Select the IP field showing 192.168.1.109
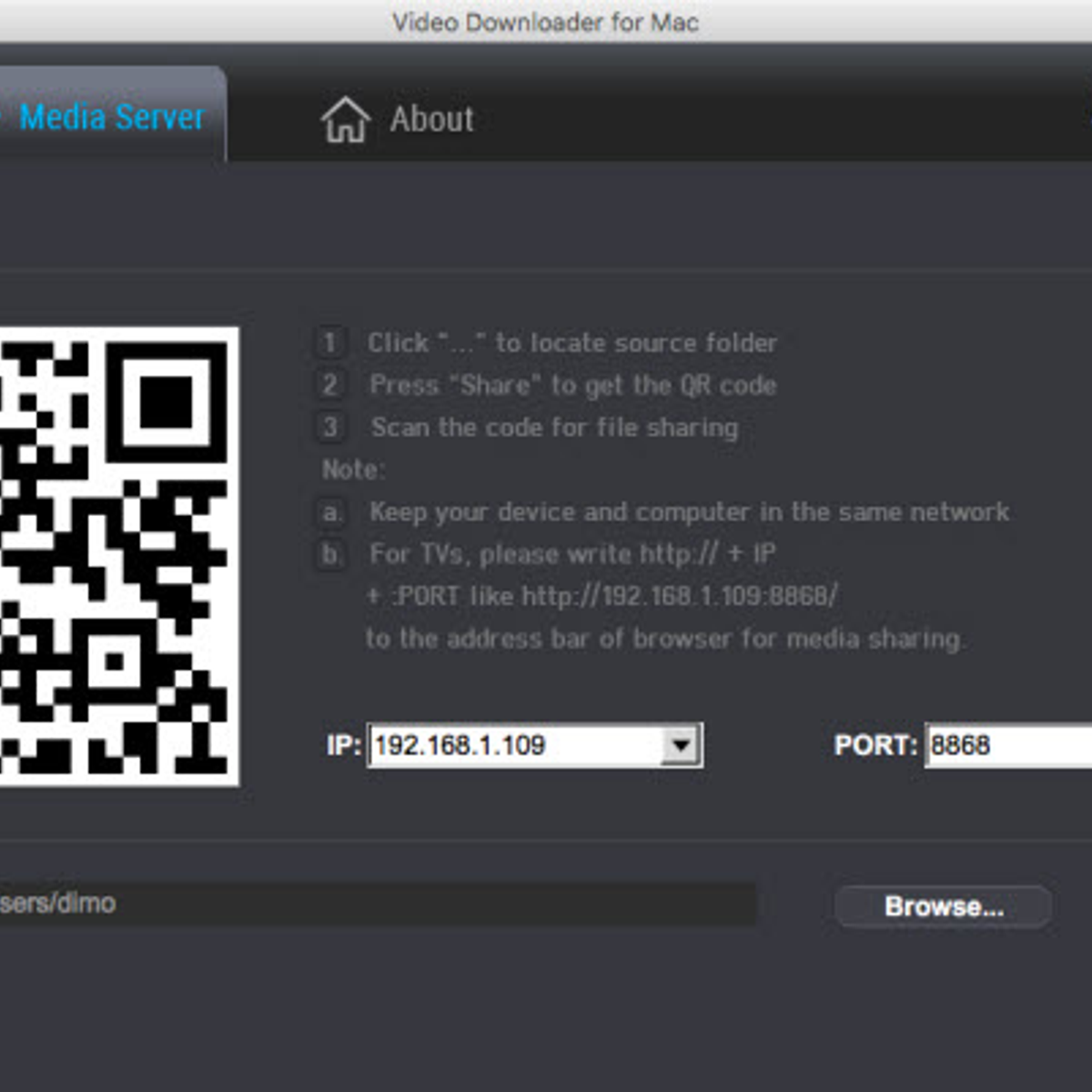 (534, 745)
